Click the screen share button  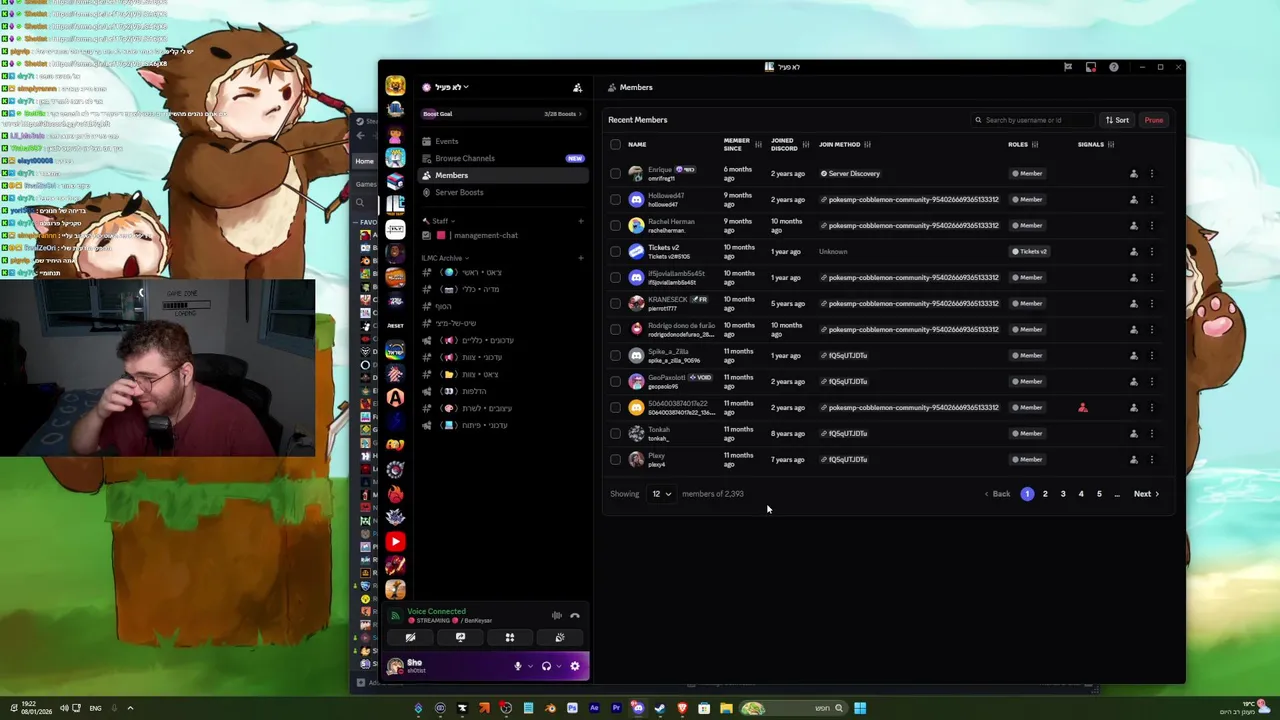(460, 637)
